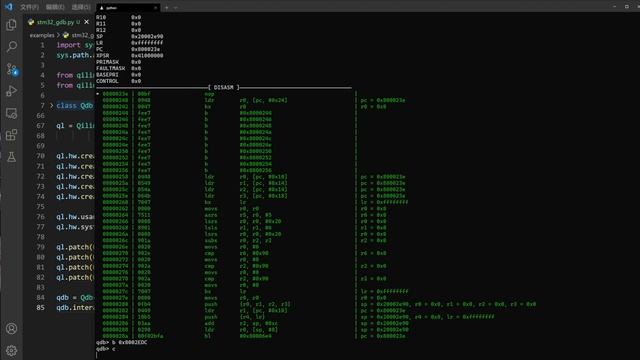640x360 pixels.
Task: Click the BASEPRI register label
Action: pos(107,75)
